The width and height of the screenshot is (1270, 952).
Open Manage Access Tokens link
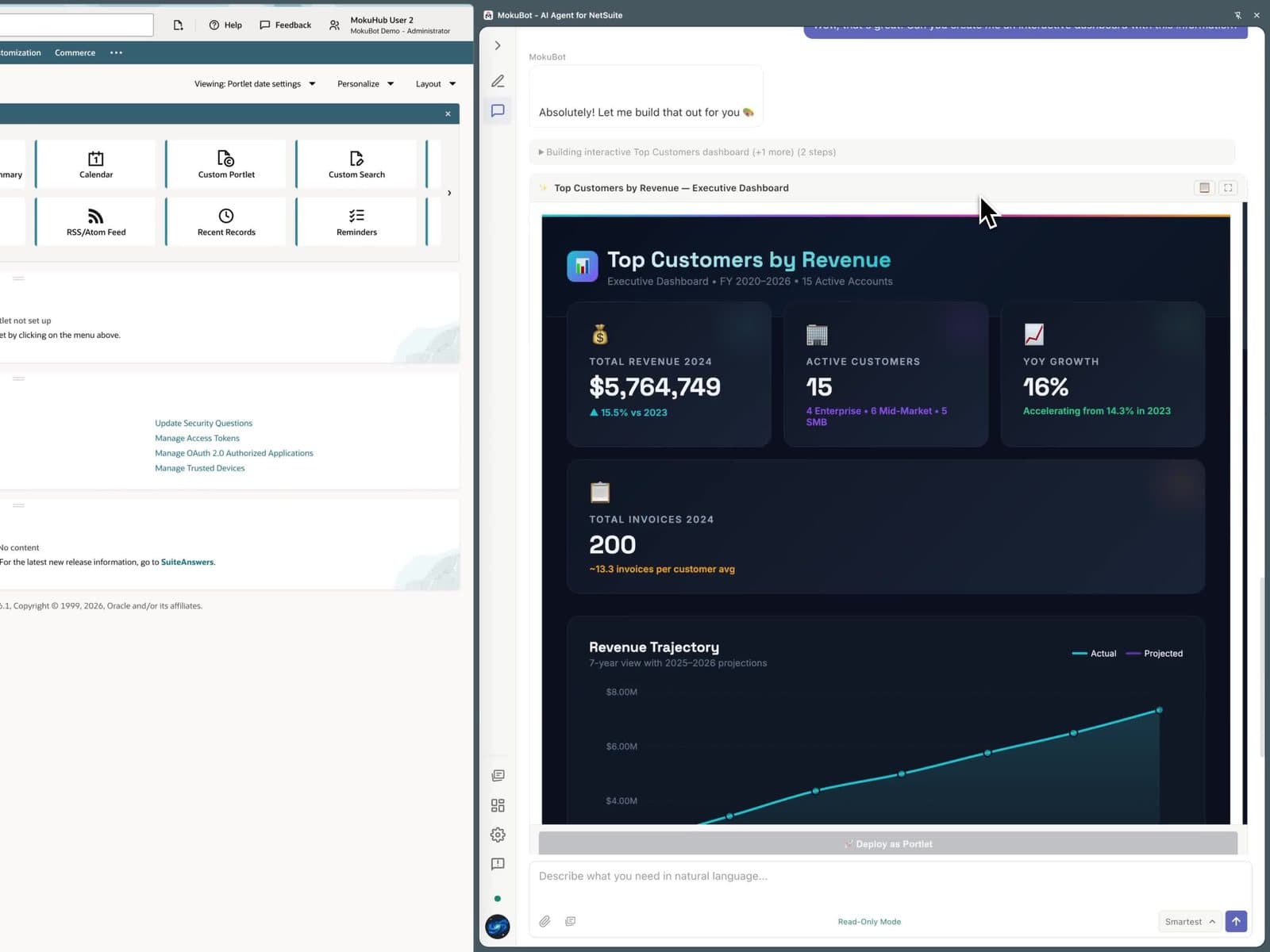click(x=197, y=439)
